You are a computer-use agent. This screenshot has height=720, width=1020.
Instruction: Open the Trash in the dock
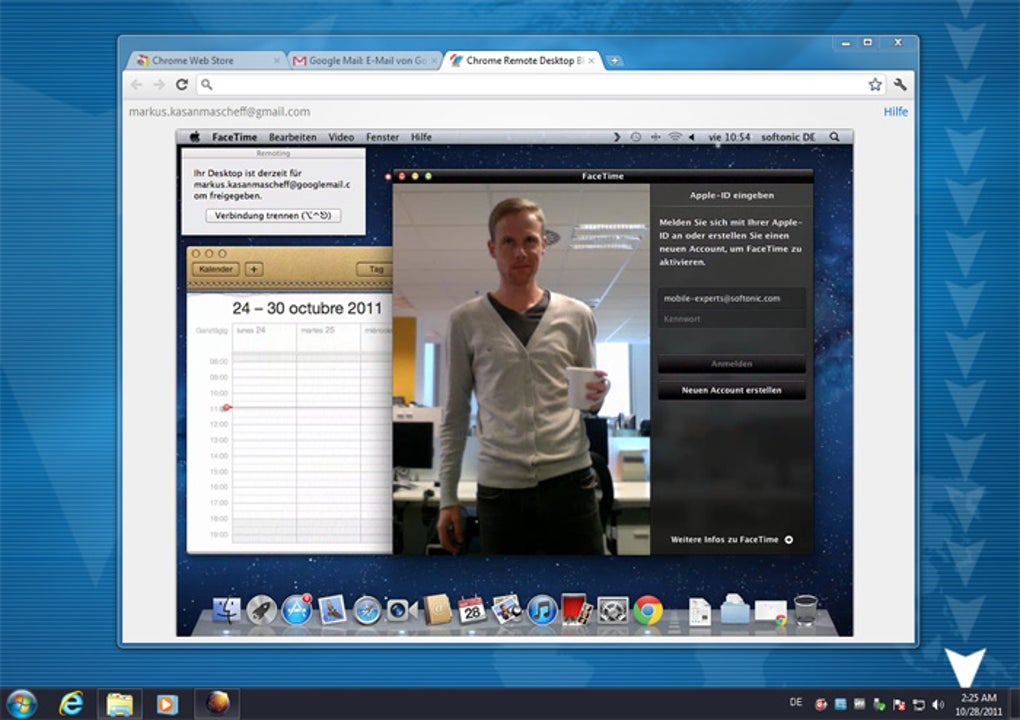click(805, 610)
